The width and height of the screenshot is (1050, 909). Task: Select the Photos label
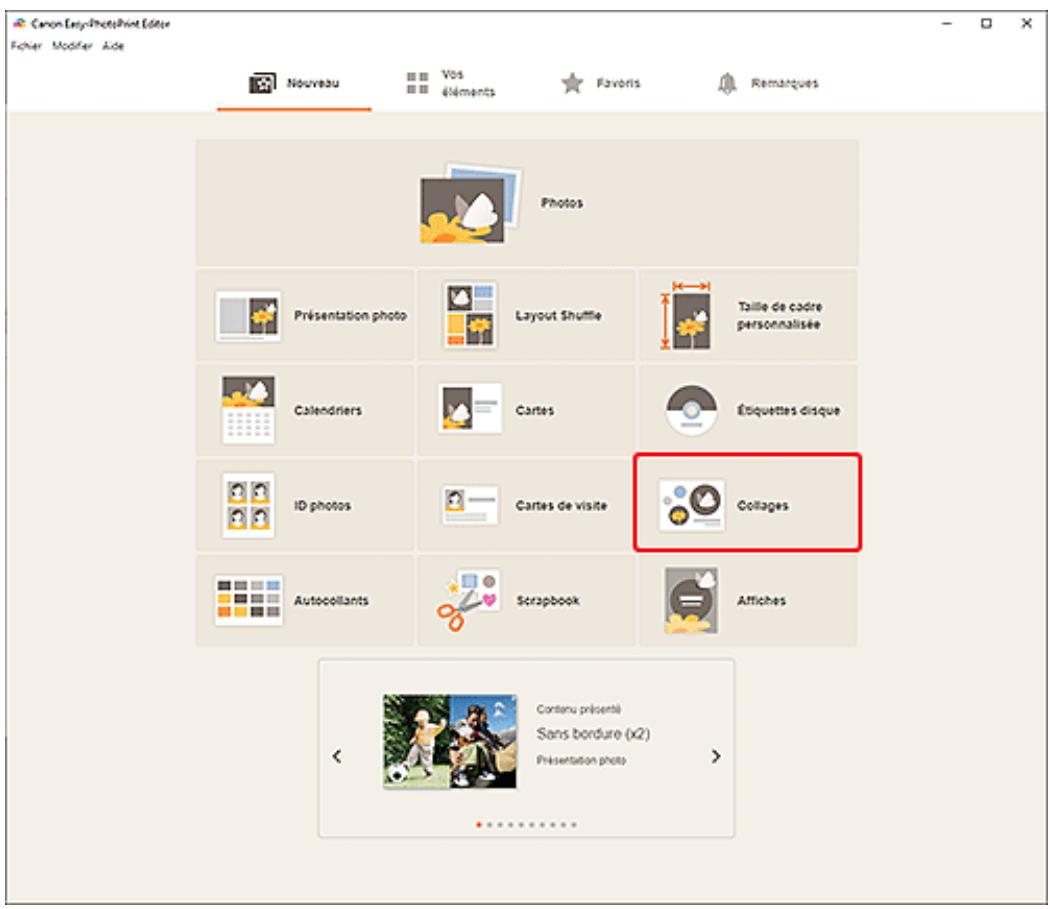click(x=562, y=203)
